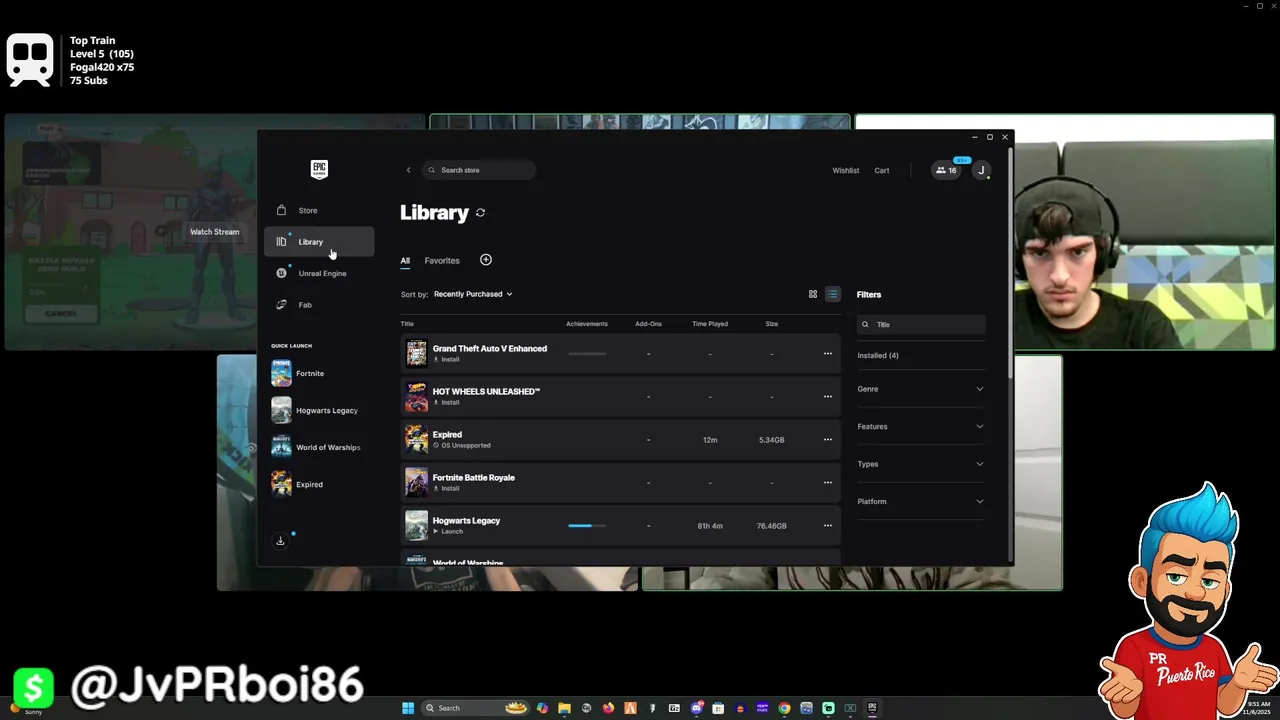
Task: Open more options for Grand Theft Auto V
Action: point(827,354)
